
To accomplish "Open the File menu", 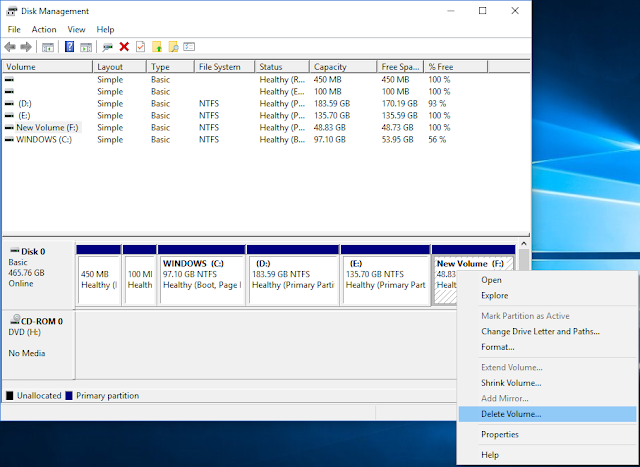I will [14, 29].
